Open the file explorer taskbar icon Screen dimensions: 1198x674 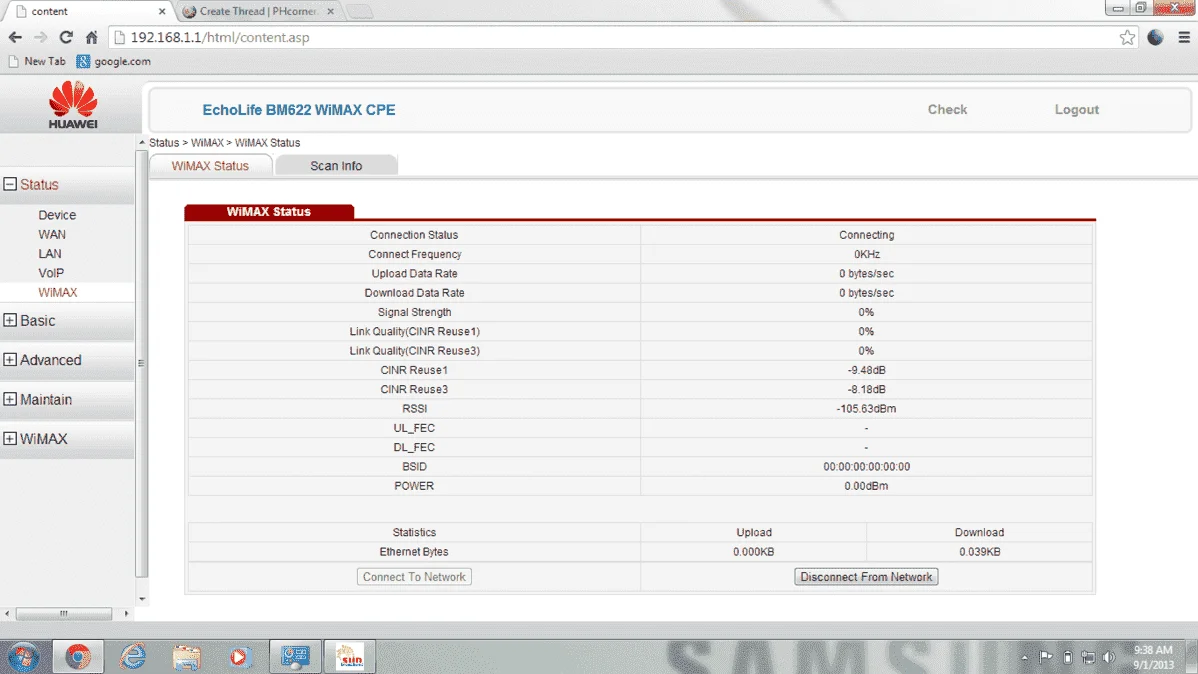click(x=186, y=656)
